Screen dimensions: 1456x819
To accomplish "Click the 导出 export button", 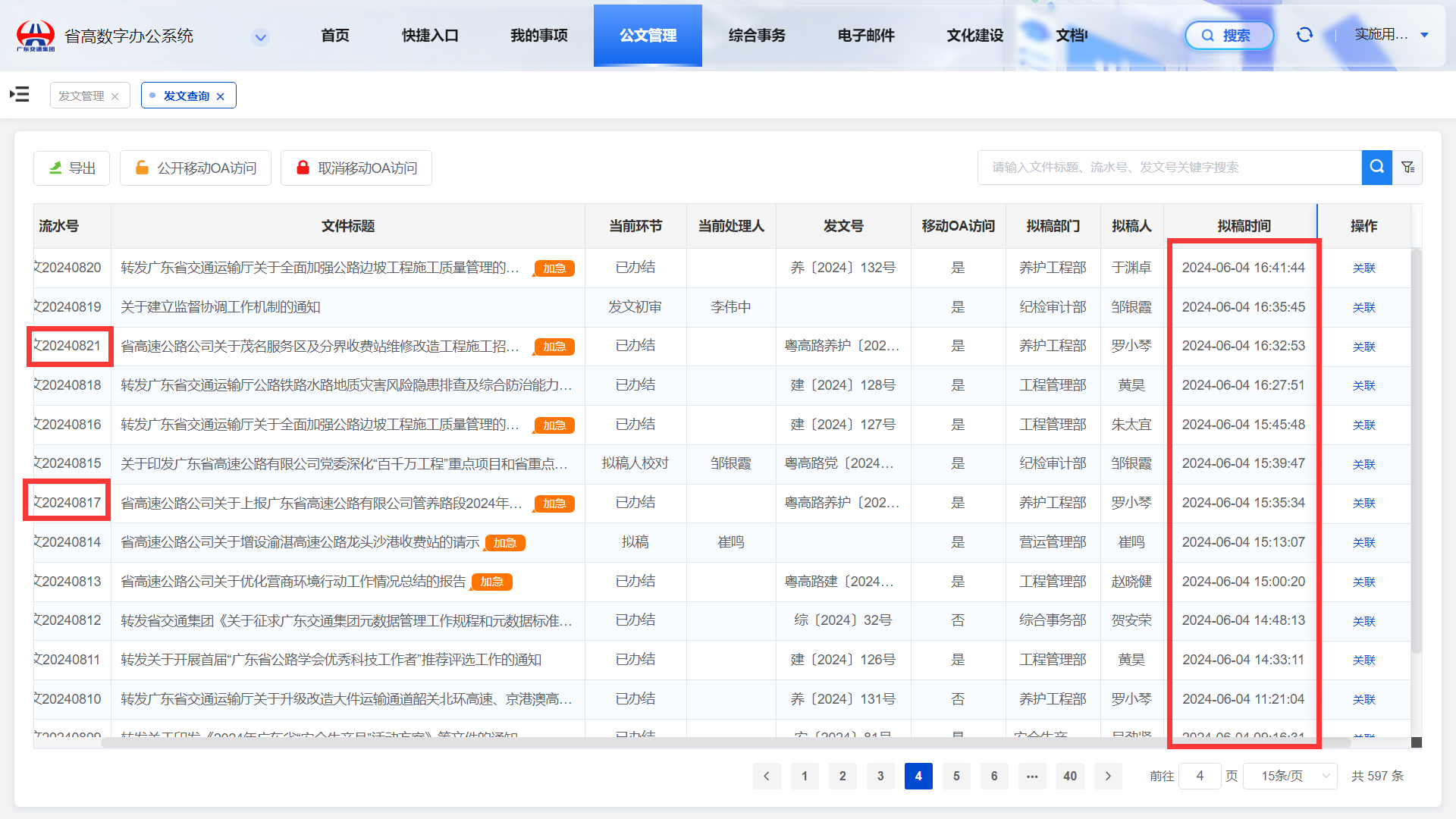I will pyautogui.click(x=72, y=168).
